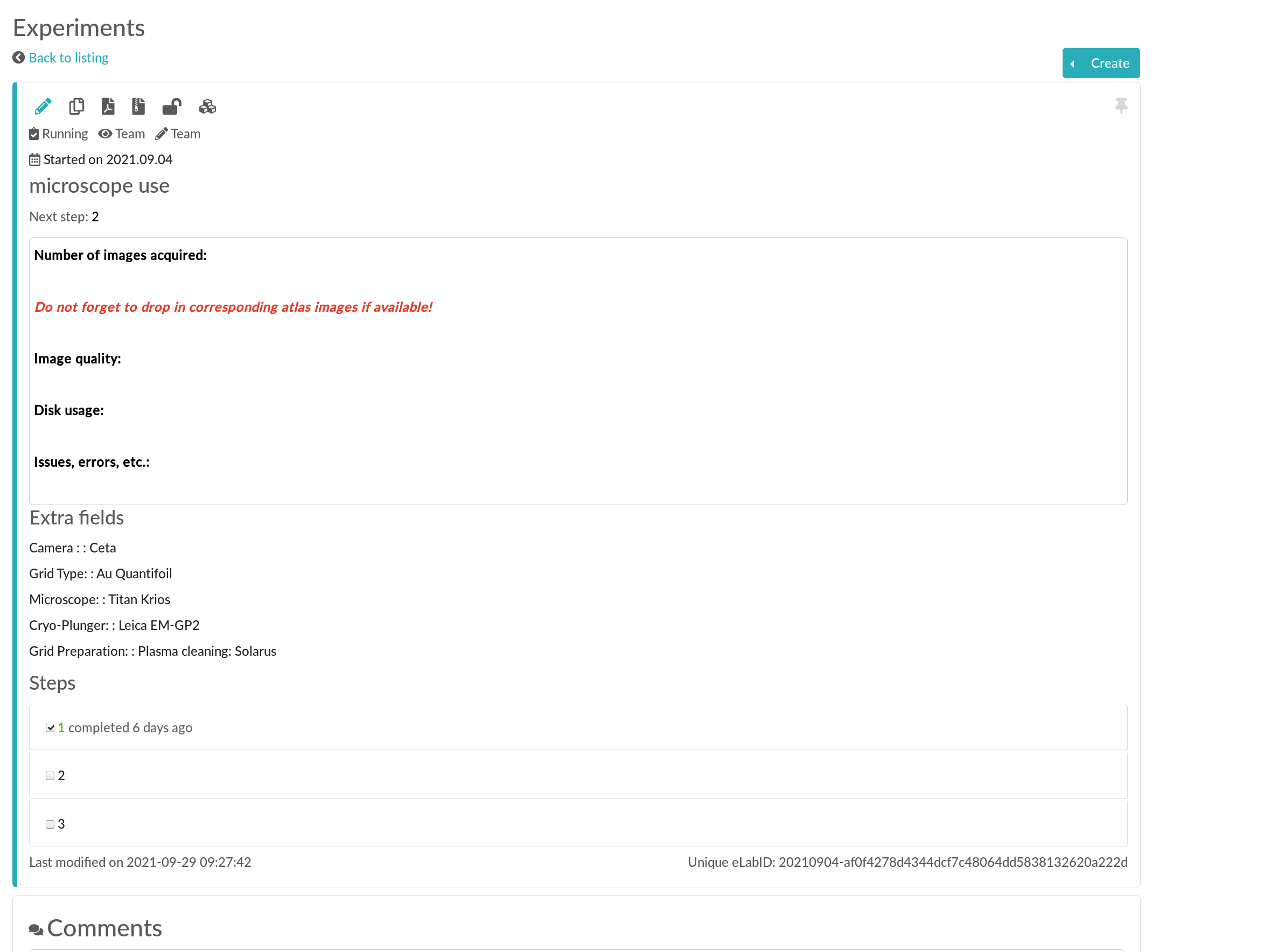1285x952 pixels.
Task: Click the Steps section heading
Action: point(52,683)
